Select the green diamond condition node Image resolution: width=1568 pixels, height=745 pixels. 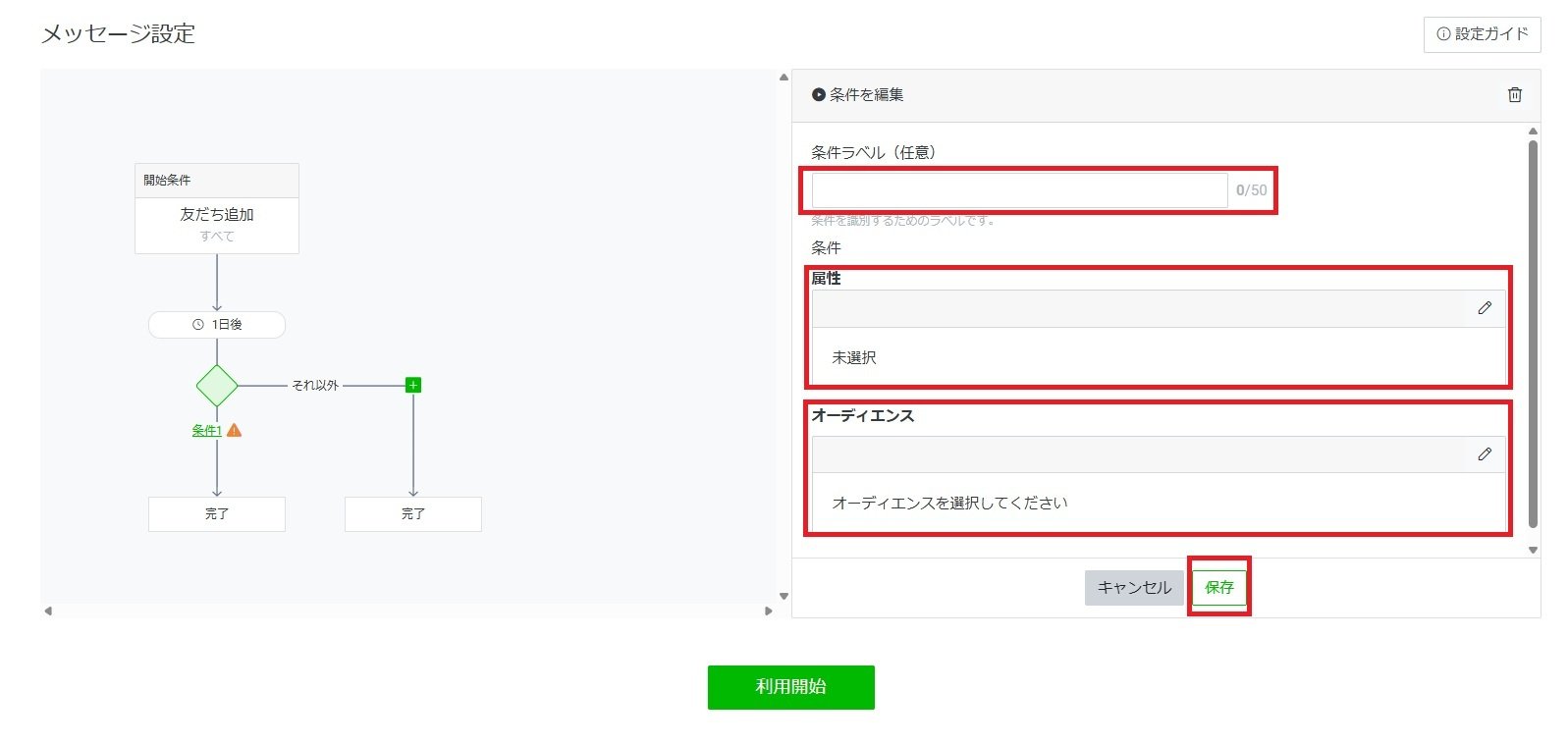[x=216, y=385]
